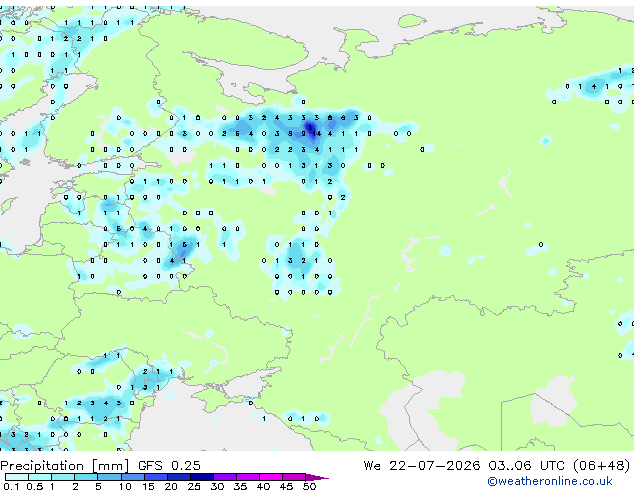634x490 pixels.
Task: Click the '15' legend scale label
Action: [x=148, y=486]
